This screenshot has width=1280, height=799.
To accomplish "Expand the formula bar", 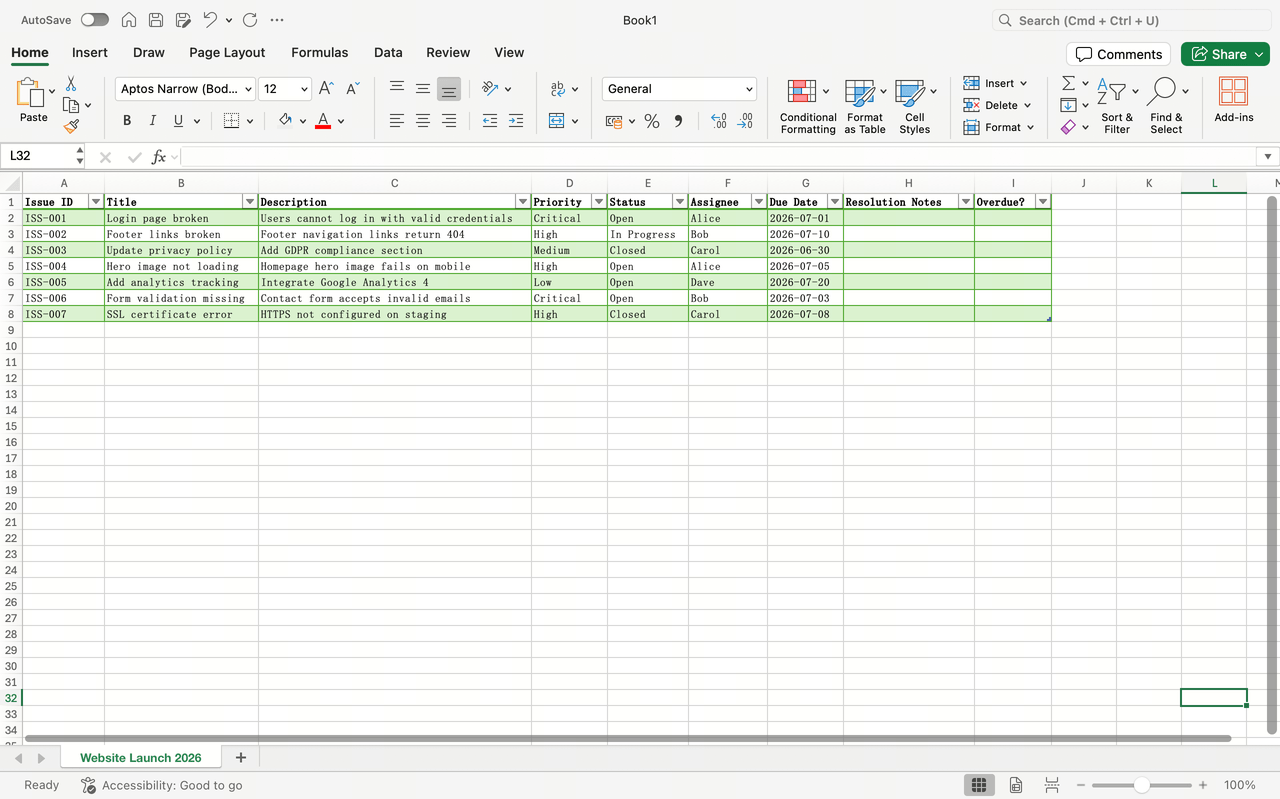I will (1267, 156).
